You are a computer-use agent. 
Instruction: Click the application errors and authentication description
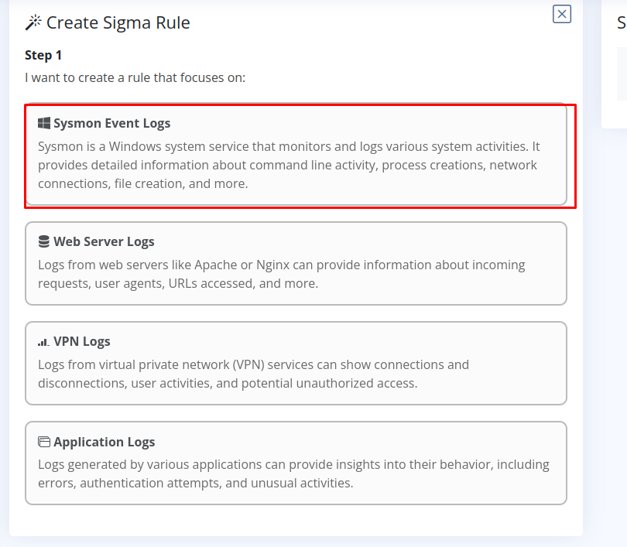(294, 474)
